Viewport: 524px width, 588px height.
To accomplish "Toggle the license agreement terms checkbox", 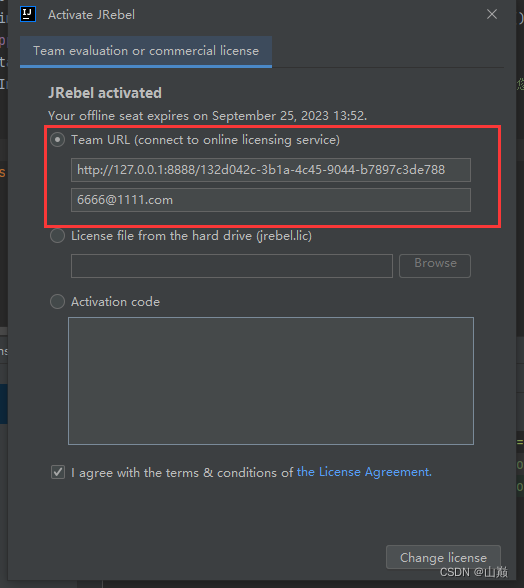I will point(58,472).
